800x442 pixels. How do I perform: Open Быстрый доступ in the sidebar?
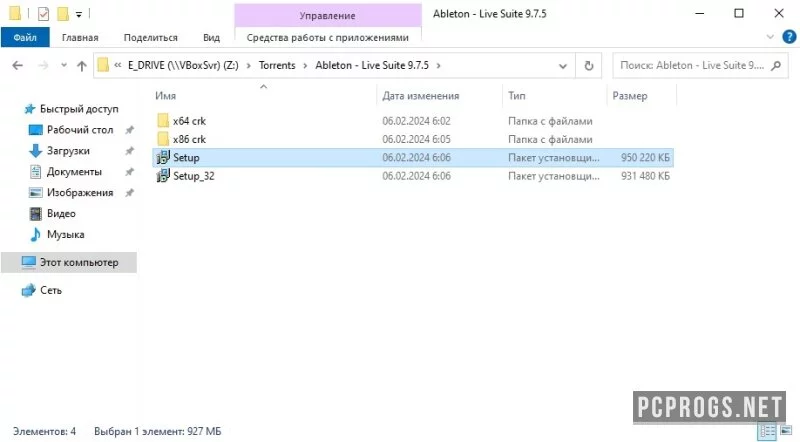coord(79,109)
